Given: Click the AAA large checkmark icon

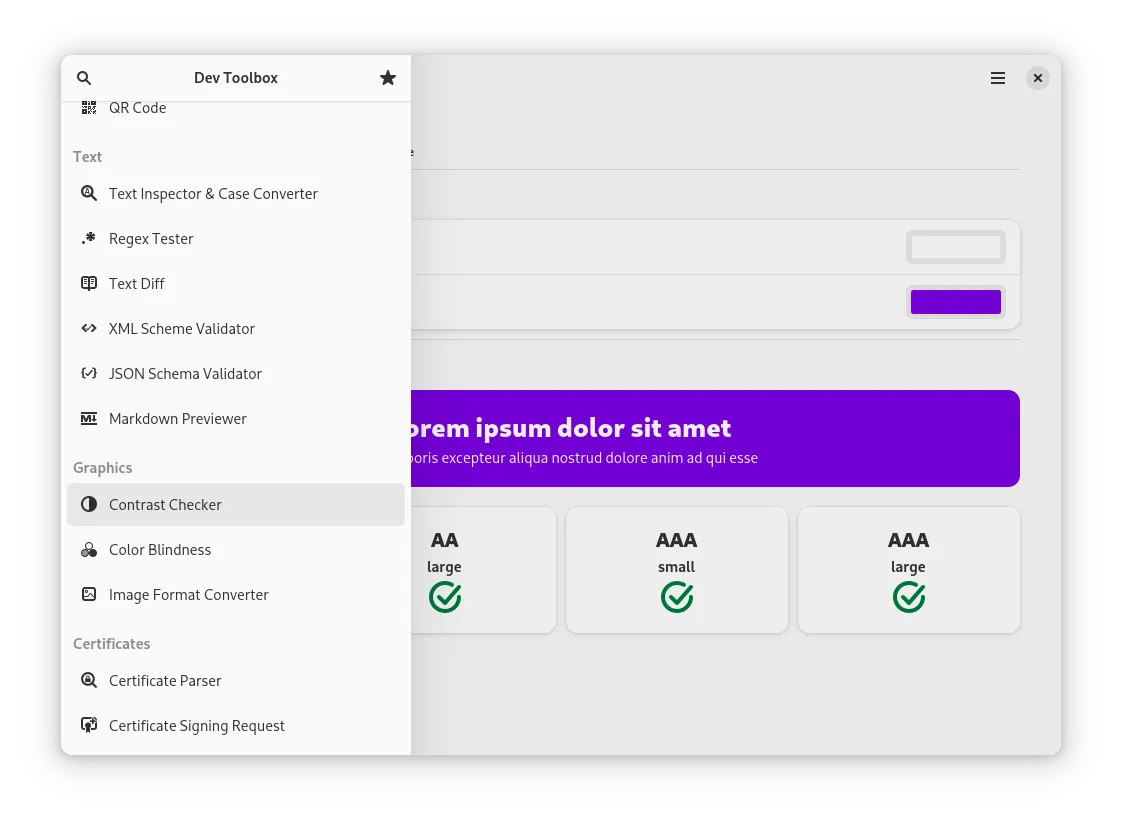Looking at the screenshot, I should coord(908,597).
